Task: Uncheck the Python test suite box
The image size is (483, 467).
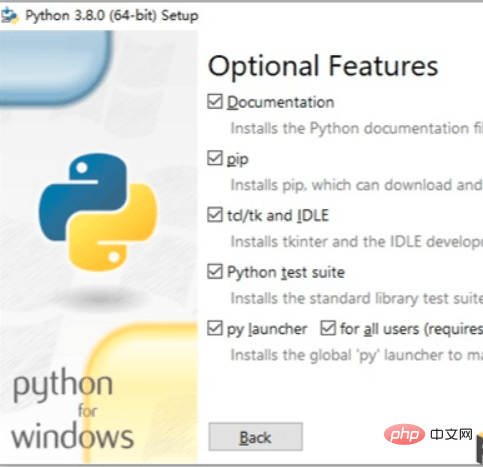Action: [215, 272]
